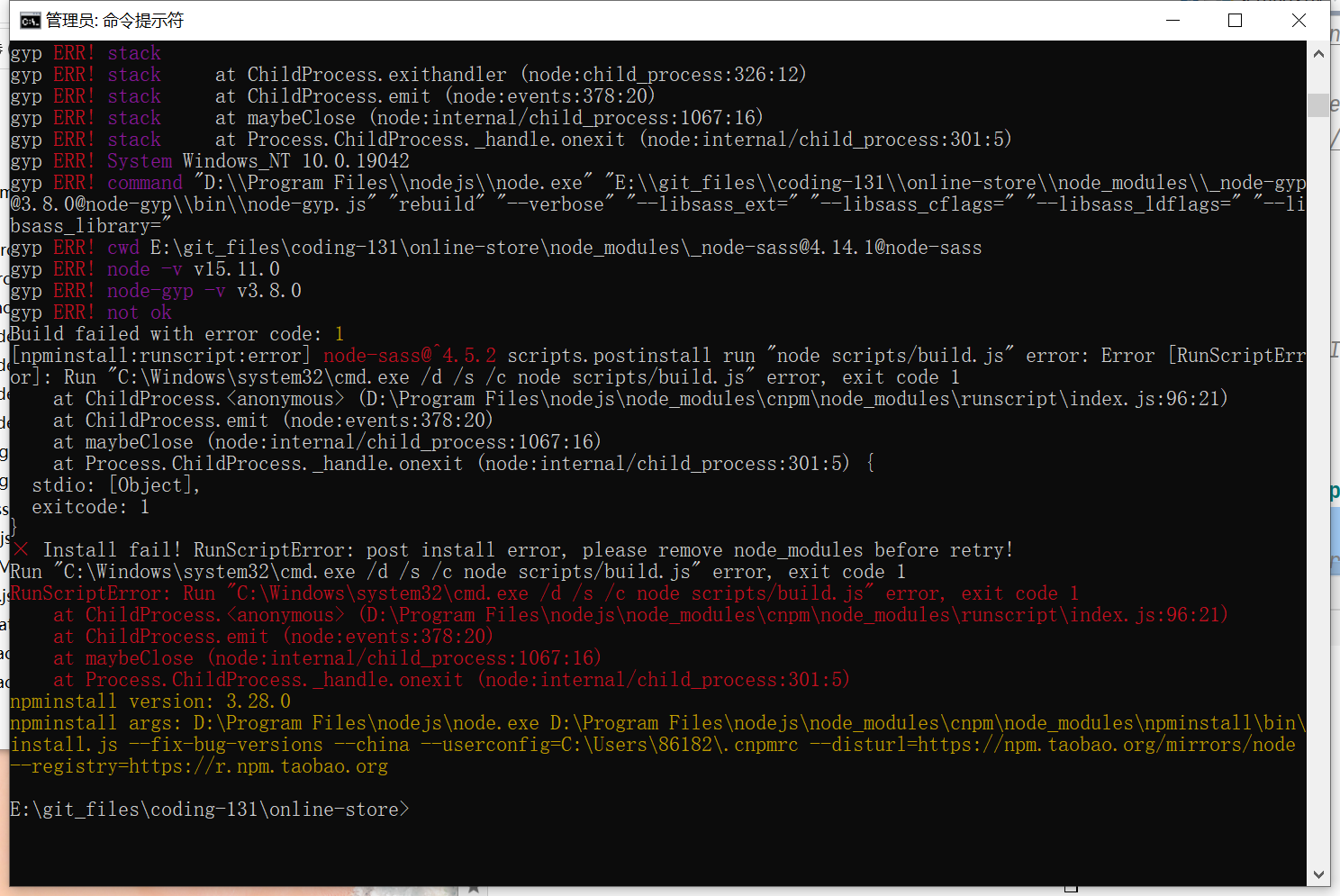The image size is (1340, 896).
Task: Click the prompt line E:\git_files\coding-131\online-store>
Action: coord(210,810)
